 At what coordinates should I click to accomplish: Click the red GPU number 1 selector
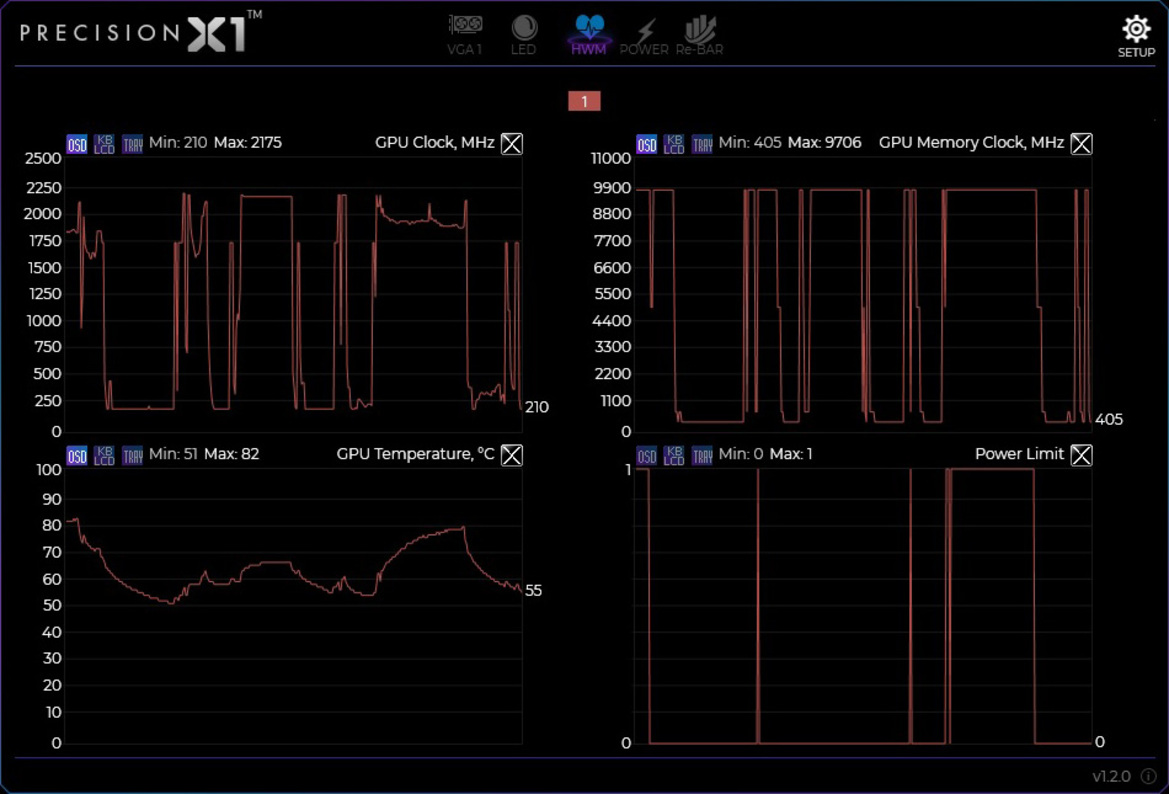pyautogui.click(x=584, y=101)
